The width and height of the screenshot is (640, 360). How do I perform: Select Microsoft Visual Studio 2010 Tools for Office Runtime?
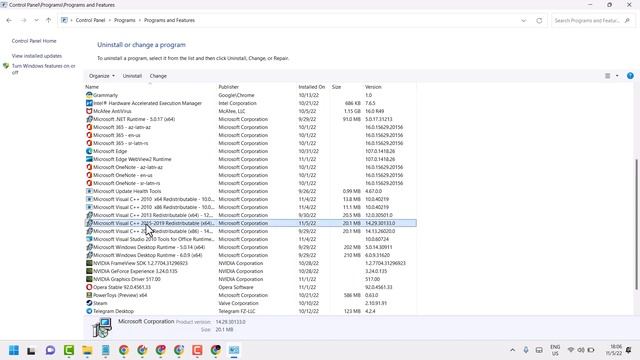pos(250,239)
